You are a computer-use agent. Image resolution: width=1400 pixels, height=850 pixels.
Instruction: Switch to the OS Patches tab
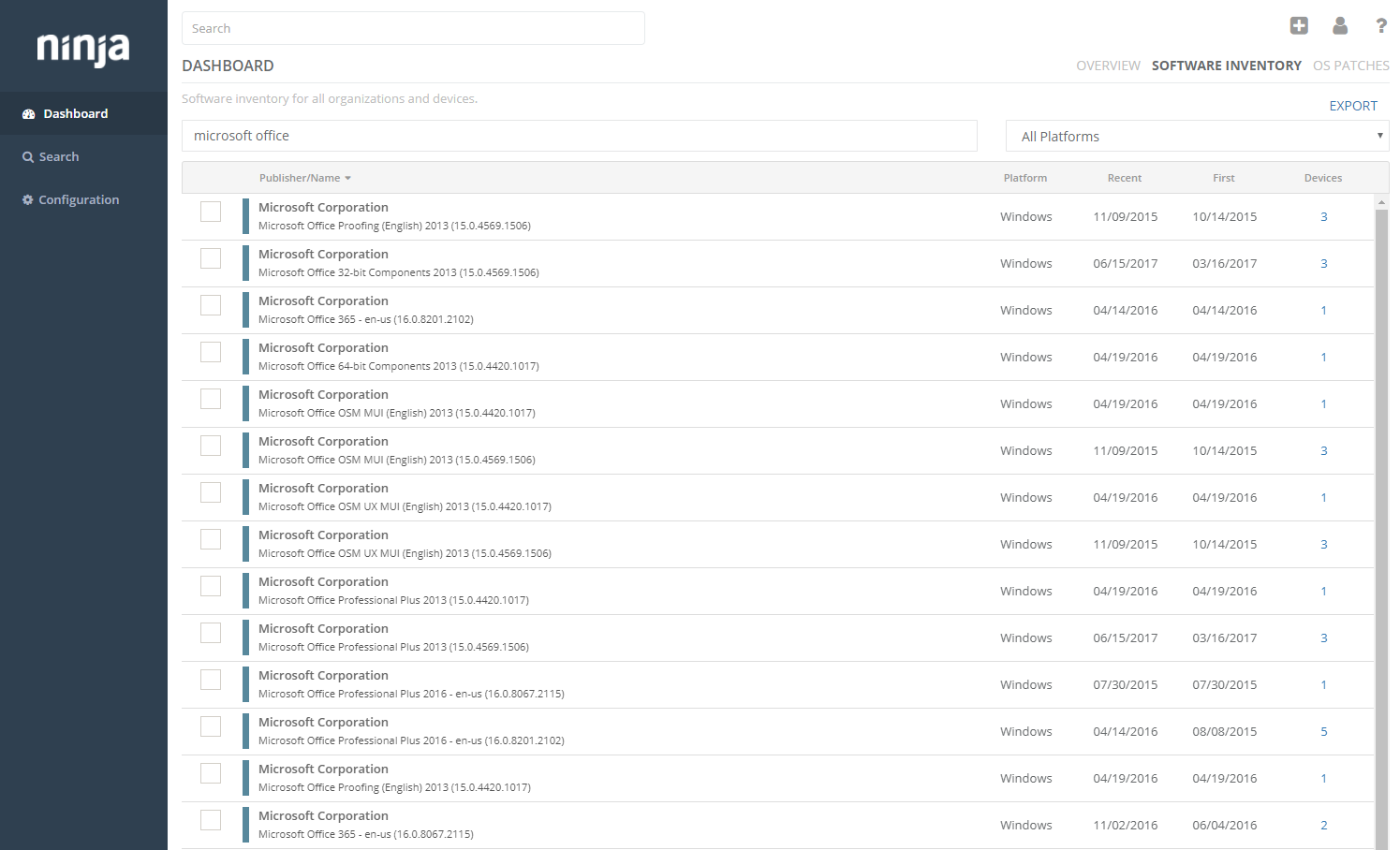[x=1350, y=66]
